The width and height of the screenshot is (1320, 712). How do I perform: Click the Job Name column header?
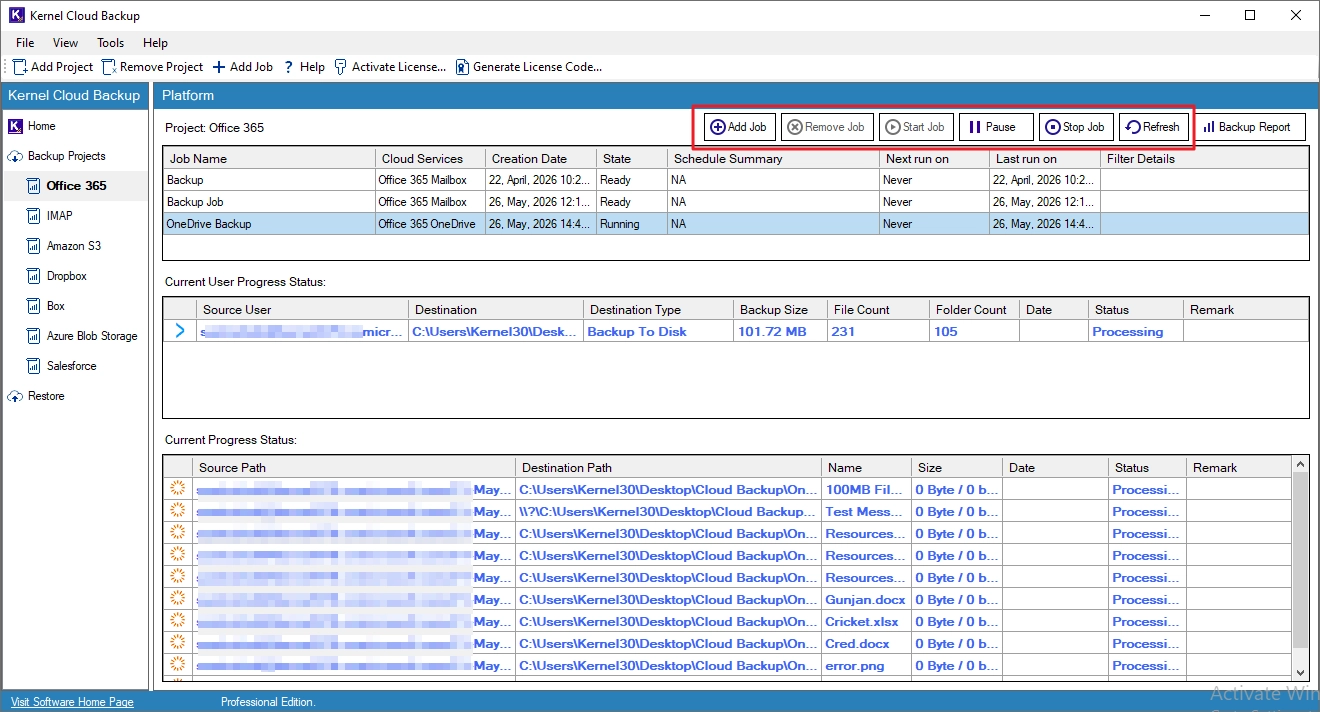[270, 158]
